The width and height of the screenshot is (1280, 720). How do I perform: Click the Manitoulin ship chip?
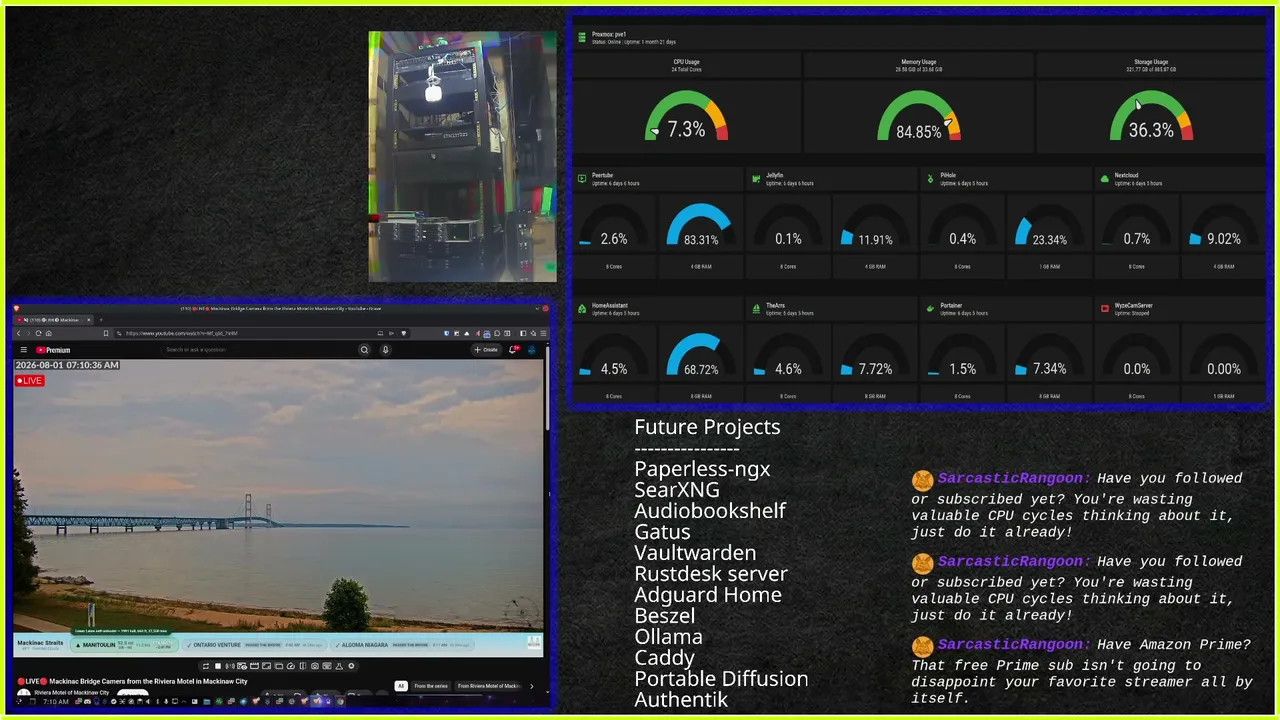pyautogui.click(x=123, y=645)
